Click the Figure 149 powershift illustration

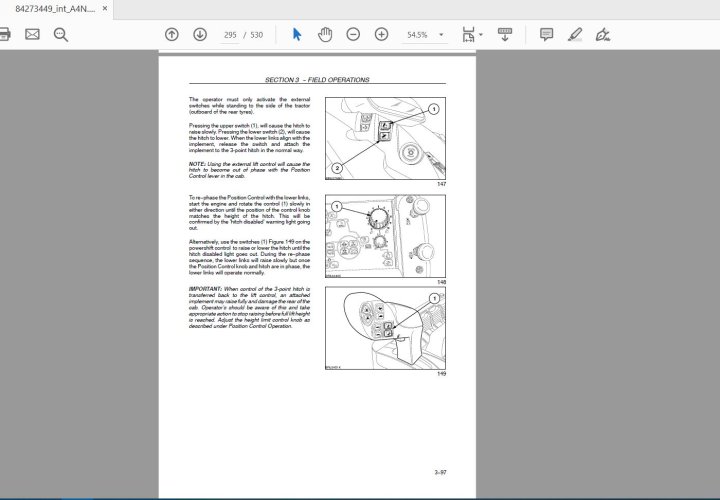pos(385,328)
